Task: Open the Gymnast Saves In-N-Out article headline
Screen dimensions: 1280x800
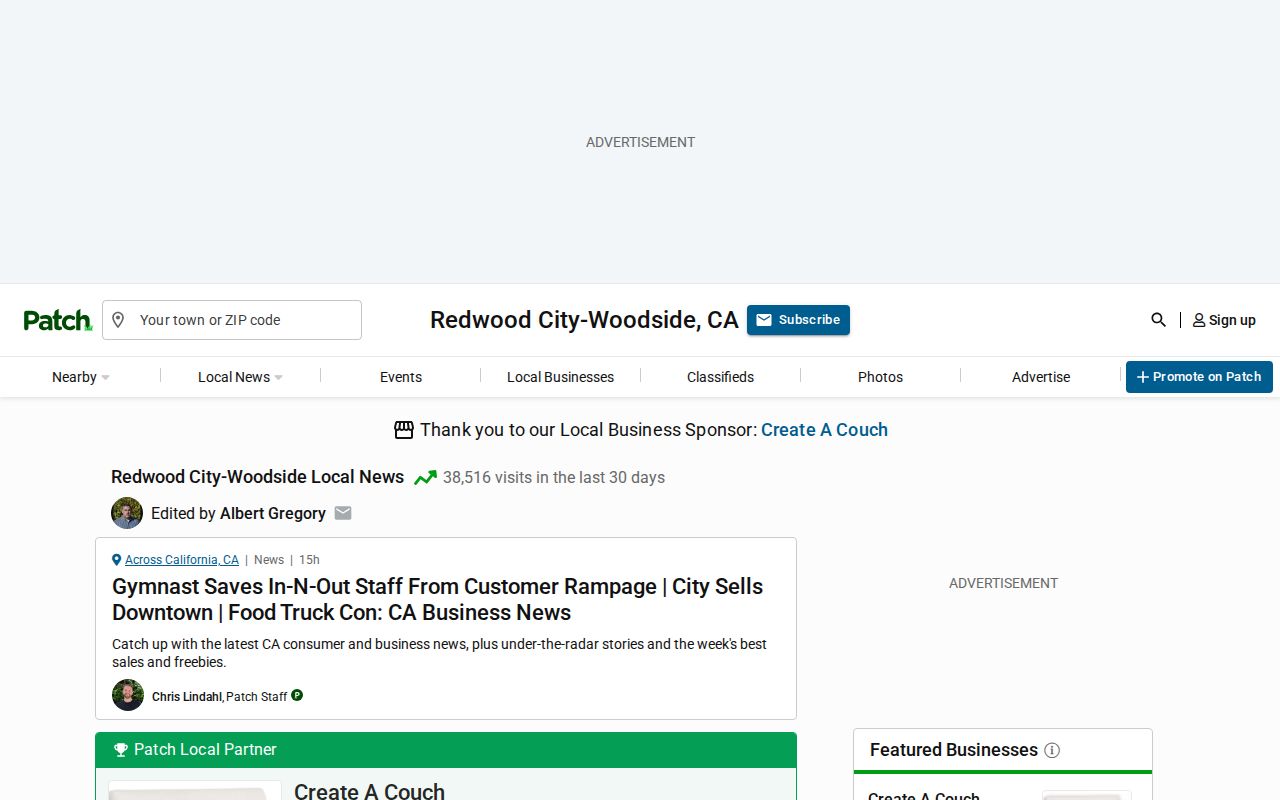Action: (437, 599)
